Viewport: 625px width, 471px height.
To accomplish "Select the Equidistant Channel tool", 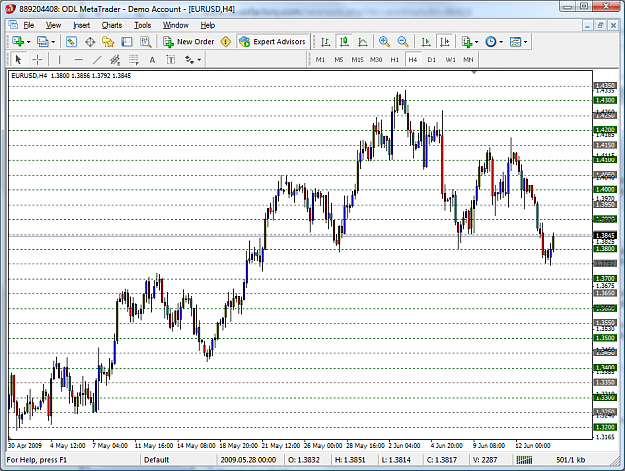I will [115, 60].
